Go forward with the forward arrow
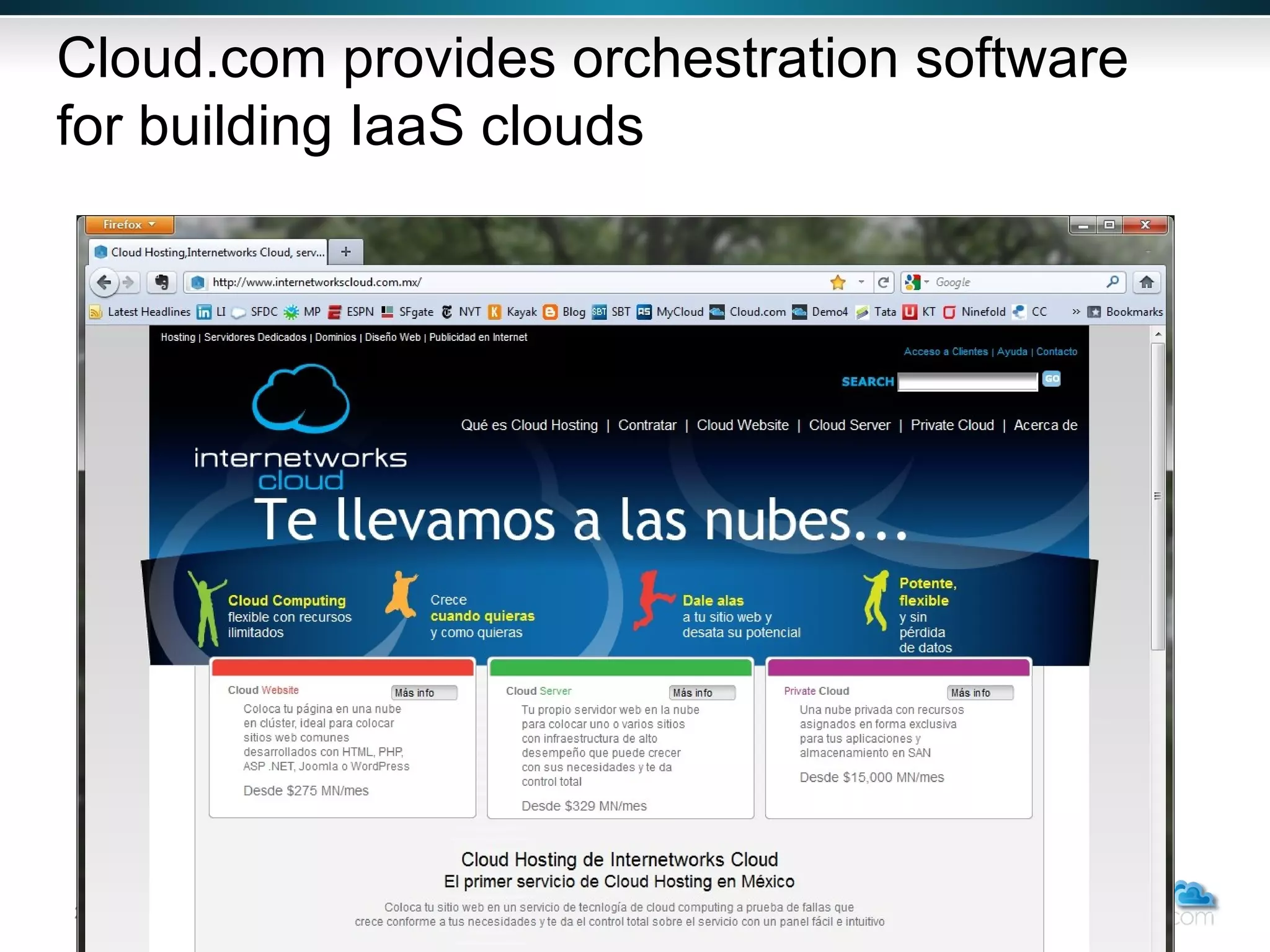The width and height of the screenshot is (1270, 952). [x=128, y=283]
